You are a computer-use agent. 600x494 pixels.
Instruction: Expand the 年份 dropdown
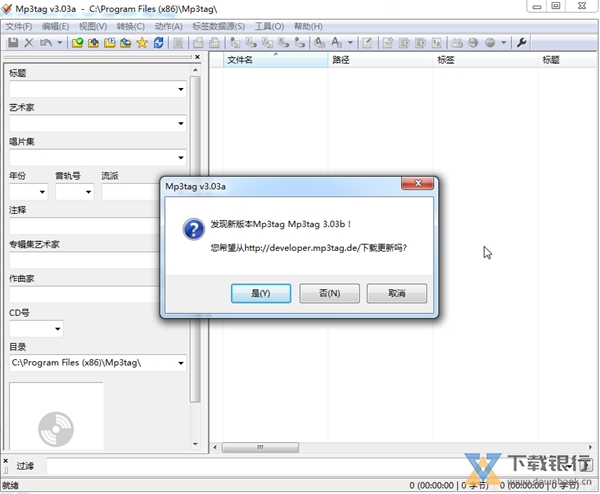tap(42, 192)
